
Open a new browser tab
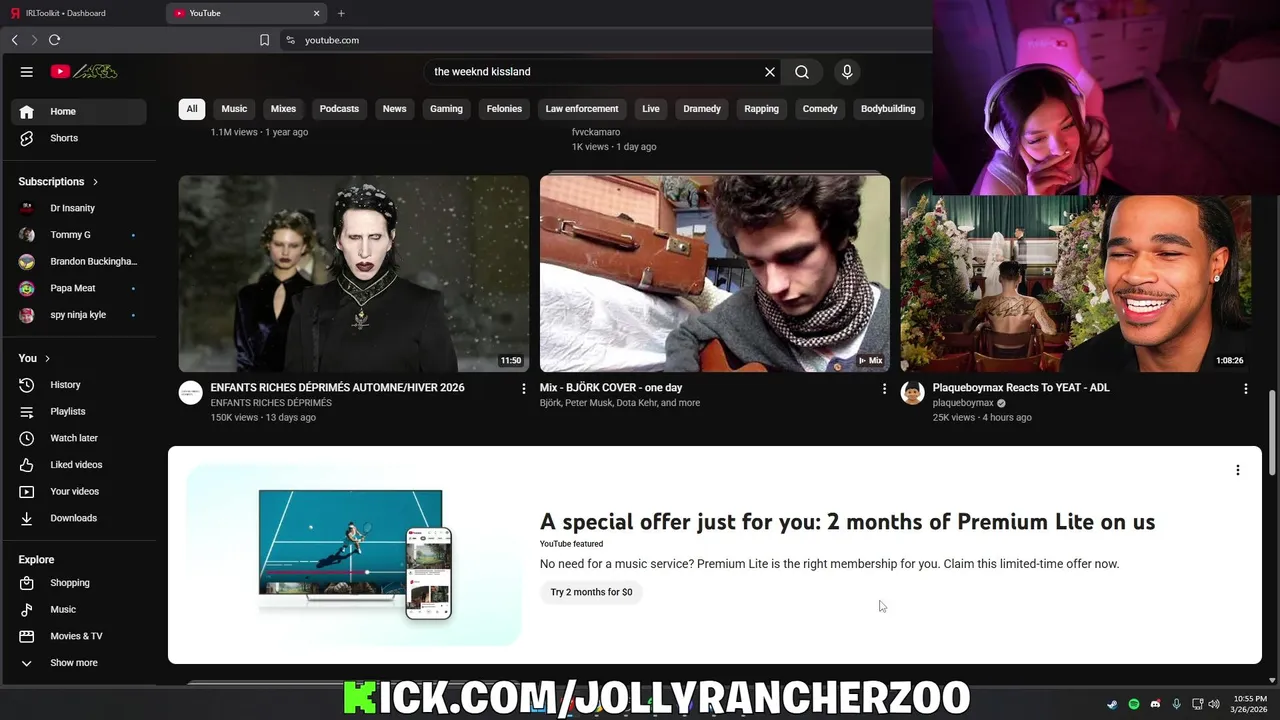[341, 13]
